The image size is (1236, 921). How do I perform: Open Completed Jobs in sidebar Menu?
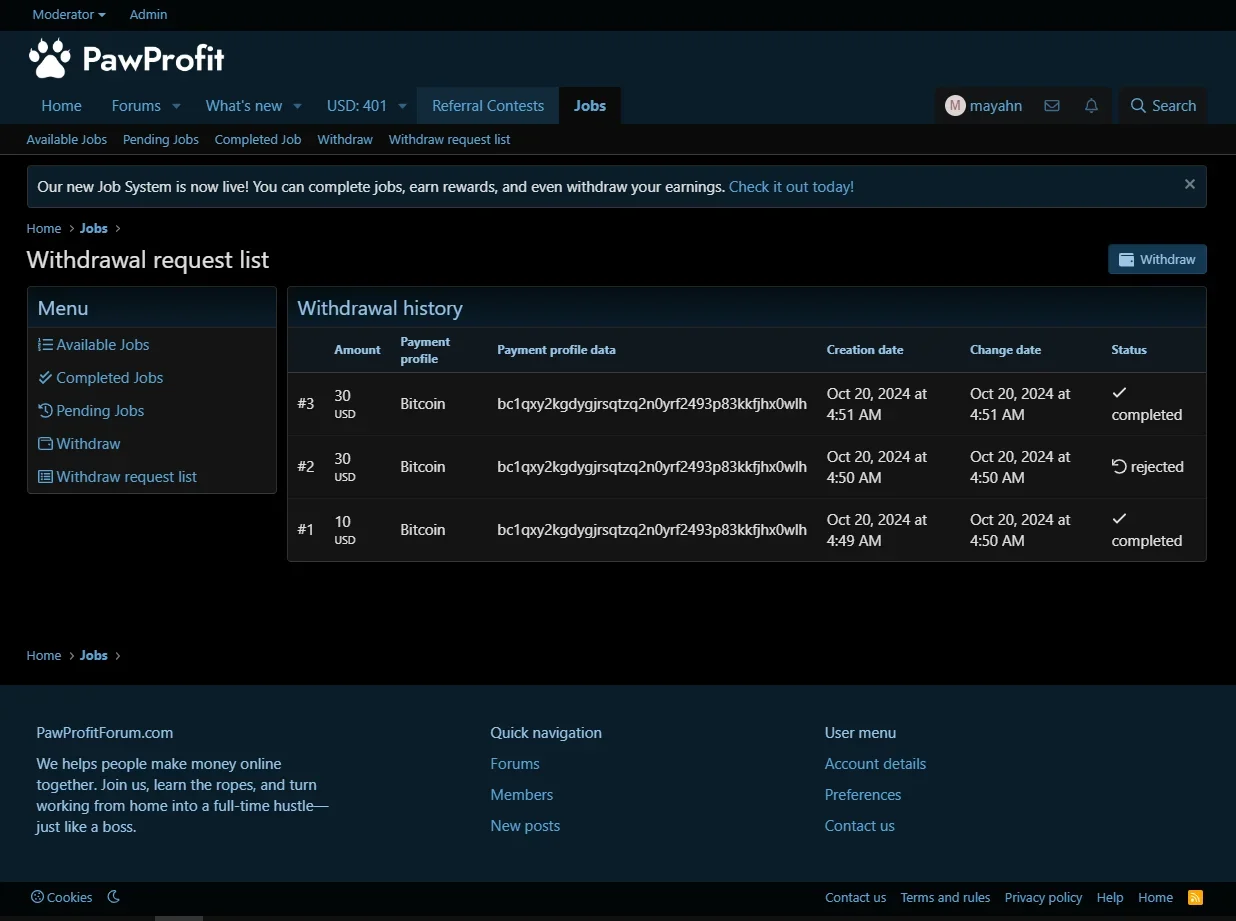[x=109, y=378]
